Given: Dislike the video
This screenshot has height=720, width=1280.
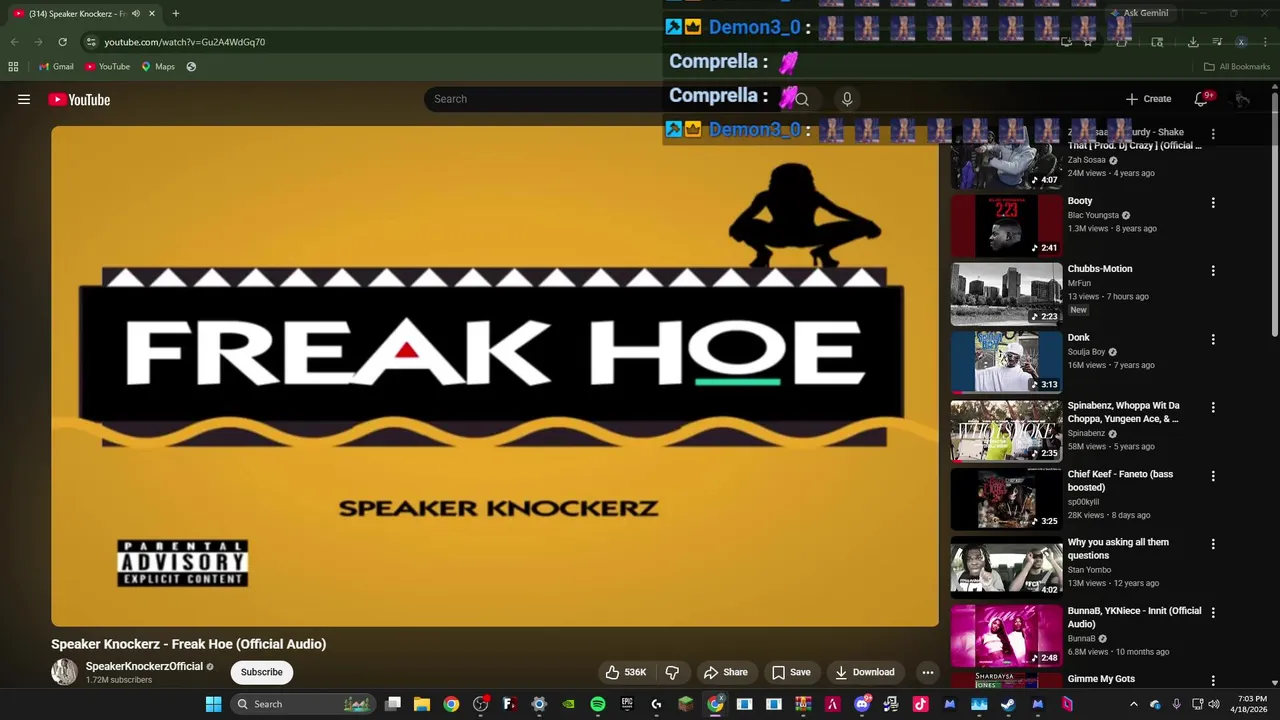Looking at the screenshot, I should (672, 672).
